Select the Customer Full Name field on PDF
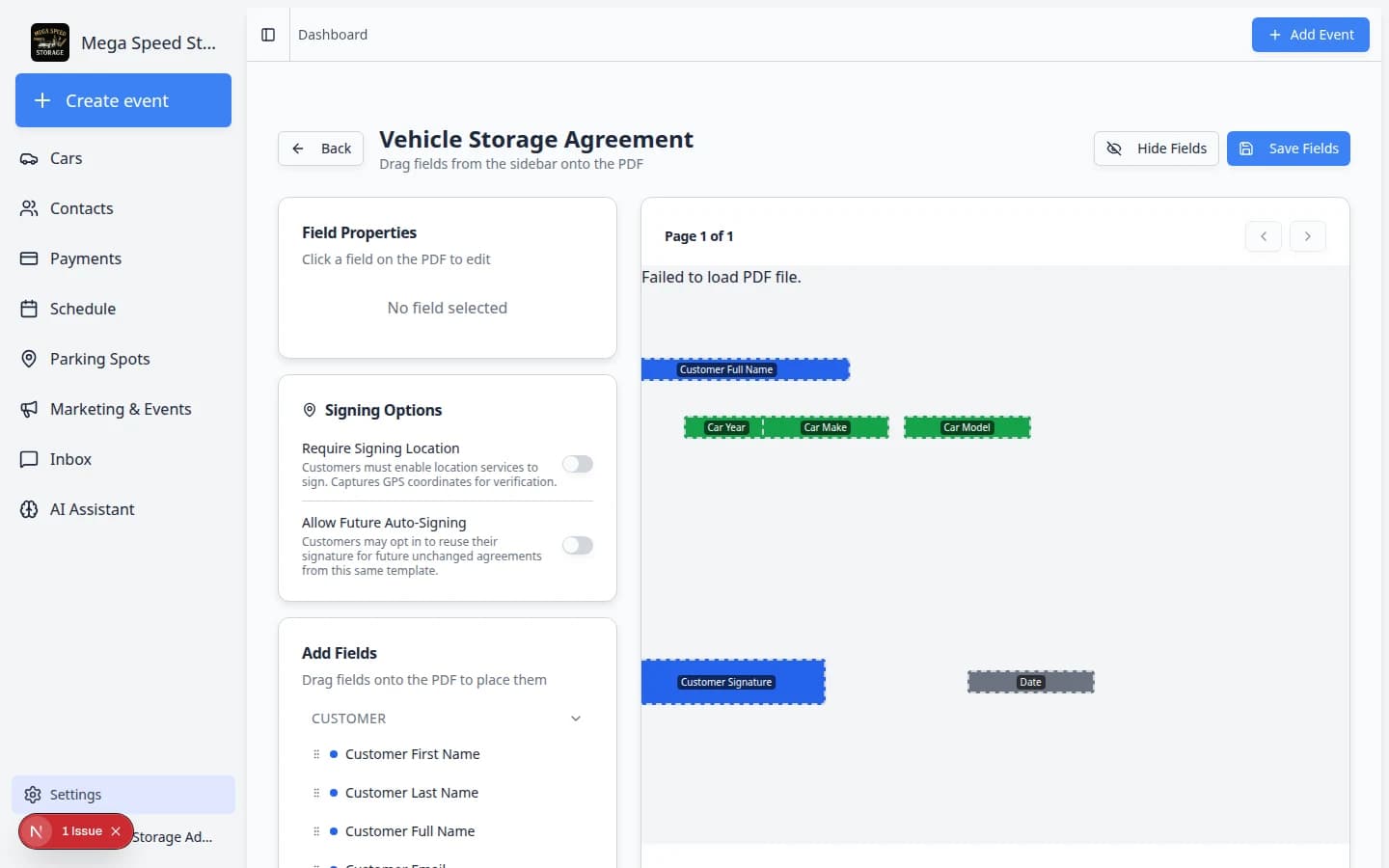 746,369
